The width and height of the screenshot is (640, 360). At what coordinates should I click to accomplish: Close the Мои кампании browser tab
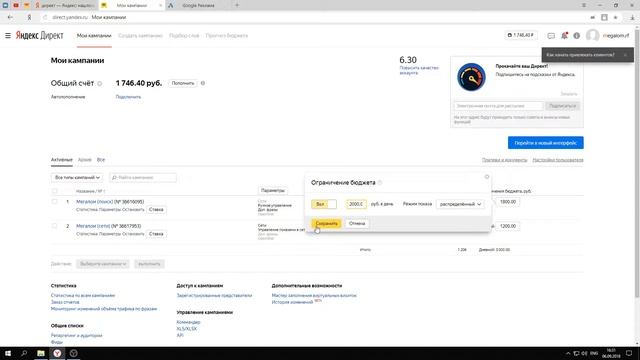(x=160, y=5)
